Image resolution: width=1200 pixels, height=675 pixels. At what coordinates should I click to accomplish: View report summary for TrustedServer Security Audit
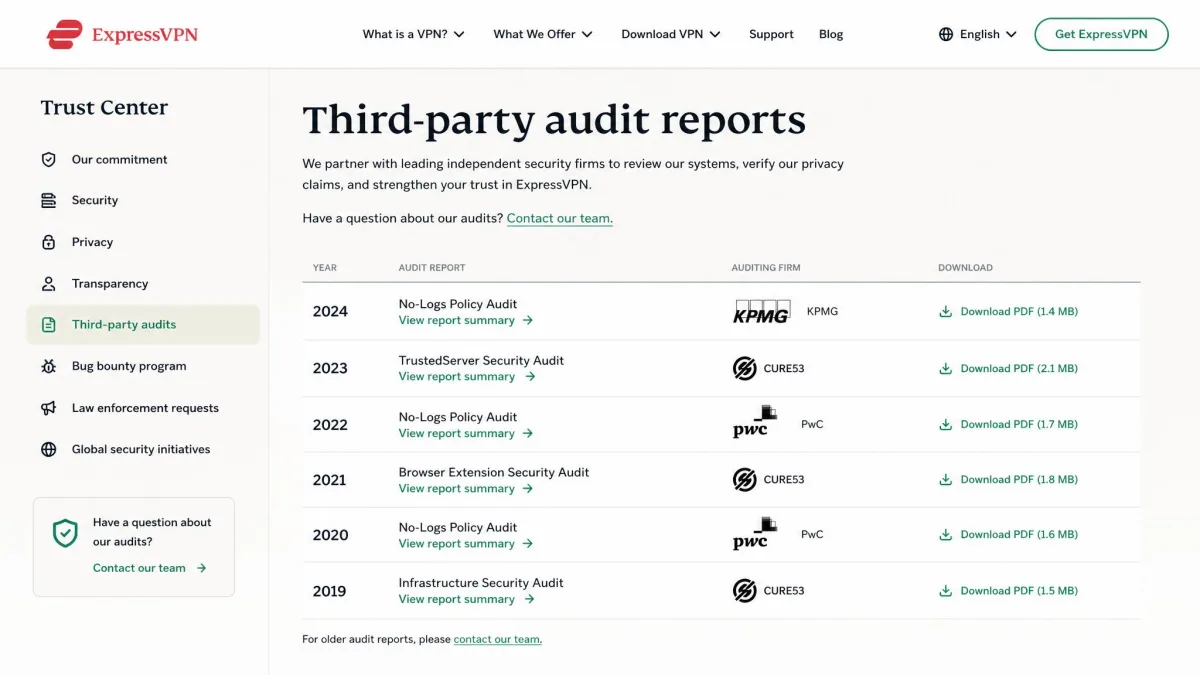pyautogui.click(x=466, y=376)
